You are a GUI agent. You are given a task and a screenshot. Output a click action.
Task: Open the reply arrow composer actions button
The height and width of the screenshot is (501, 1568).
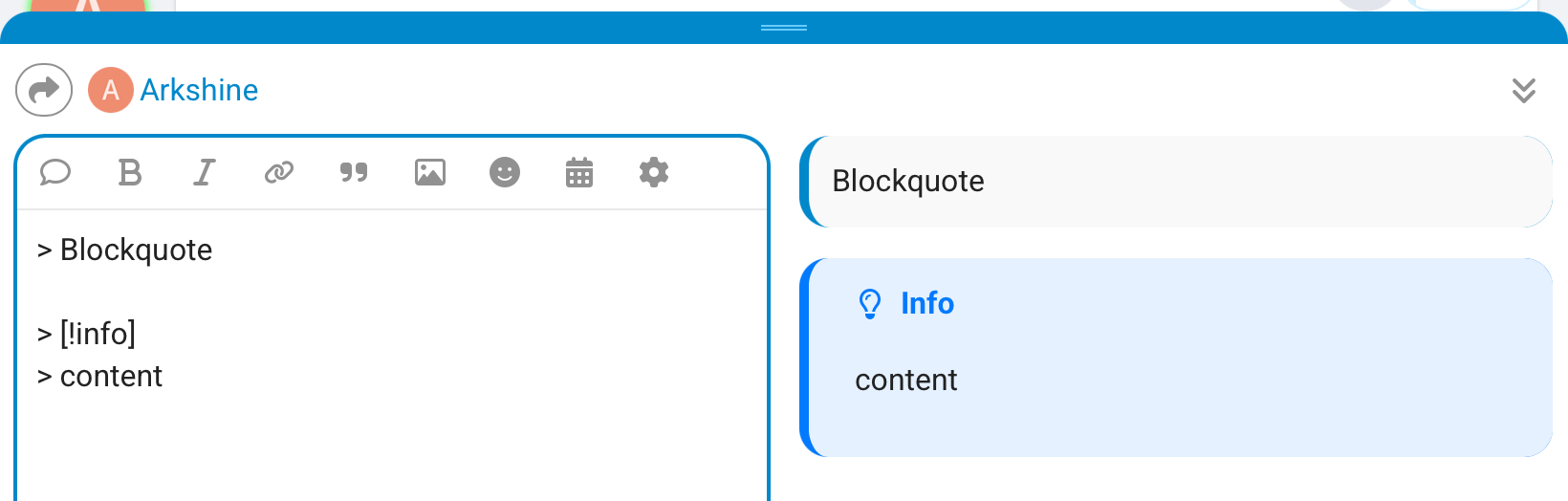pos(44,90)
